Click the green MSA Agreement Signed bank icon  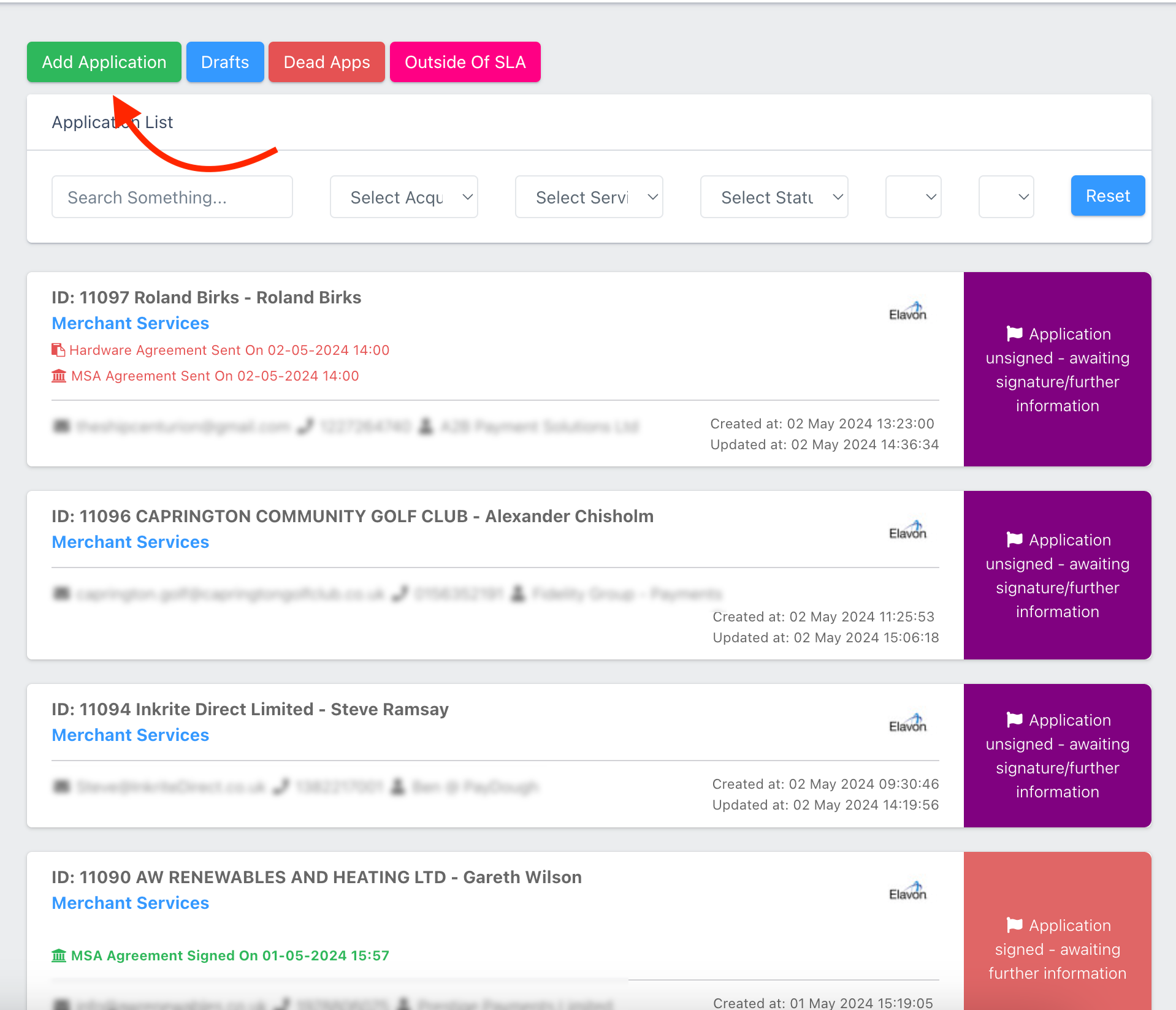pos(59,955)
